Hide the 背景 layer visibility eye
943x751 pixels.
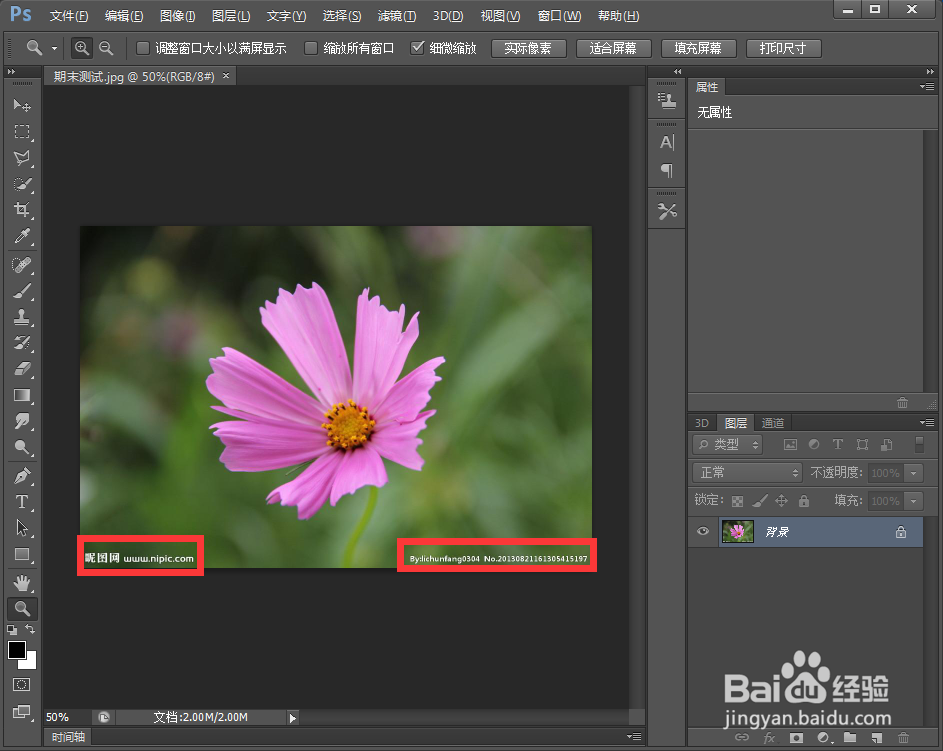[x=702, y=532]
